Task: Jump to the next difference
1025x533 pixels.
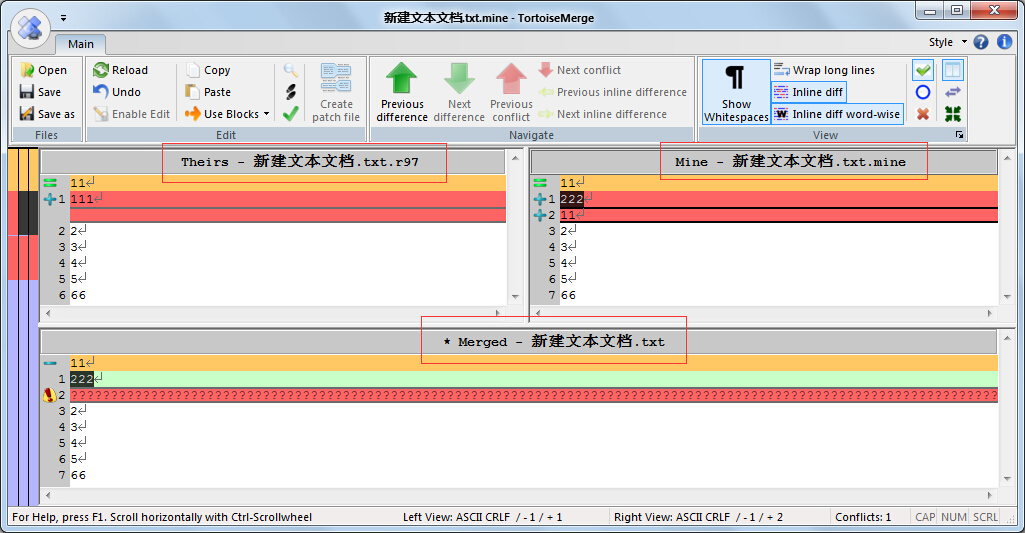Action: tap(459, 92)
